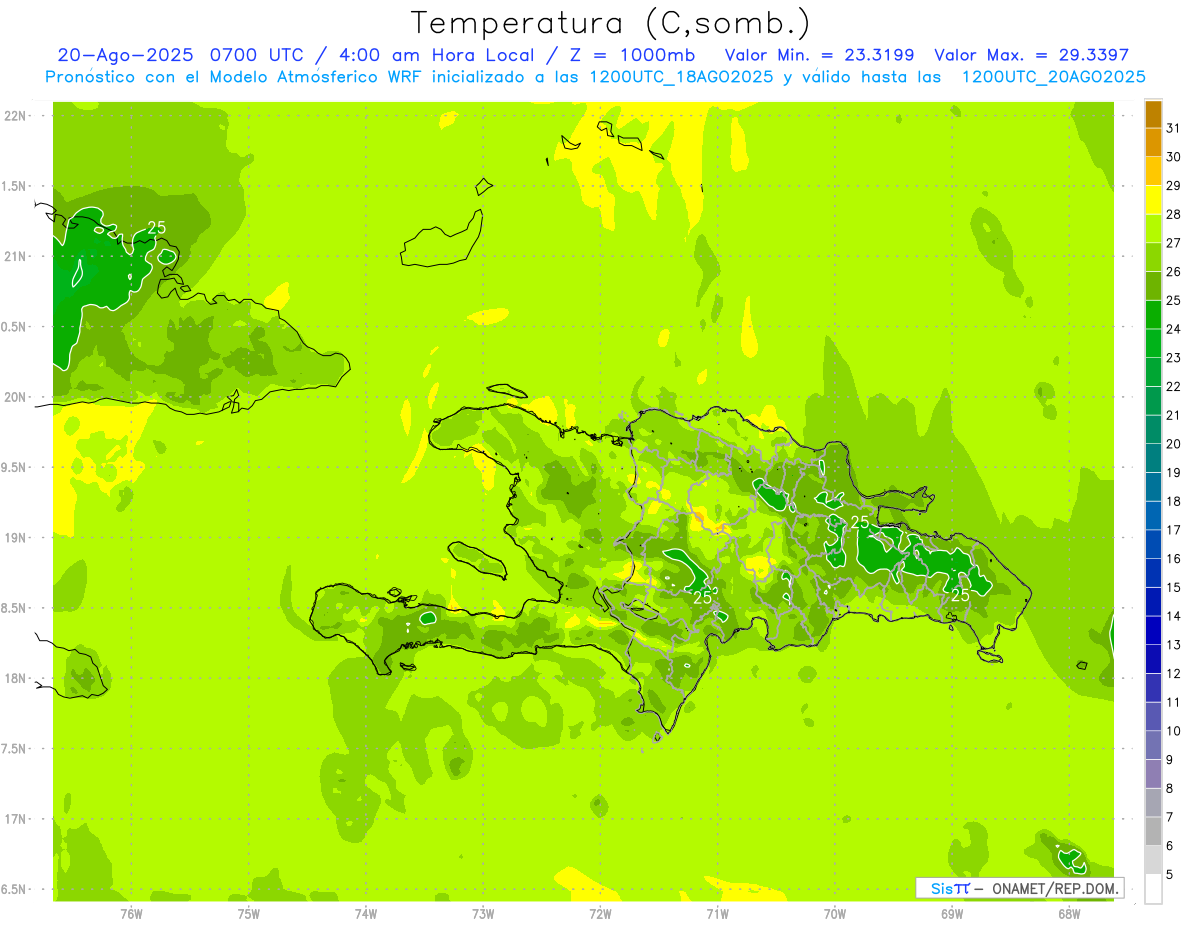The image size is (1200, 927).
Task: Click the 68W longitude axis label
Action: [x=1069, y=913]
